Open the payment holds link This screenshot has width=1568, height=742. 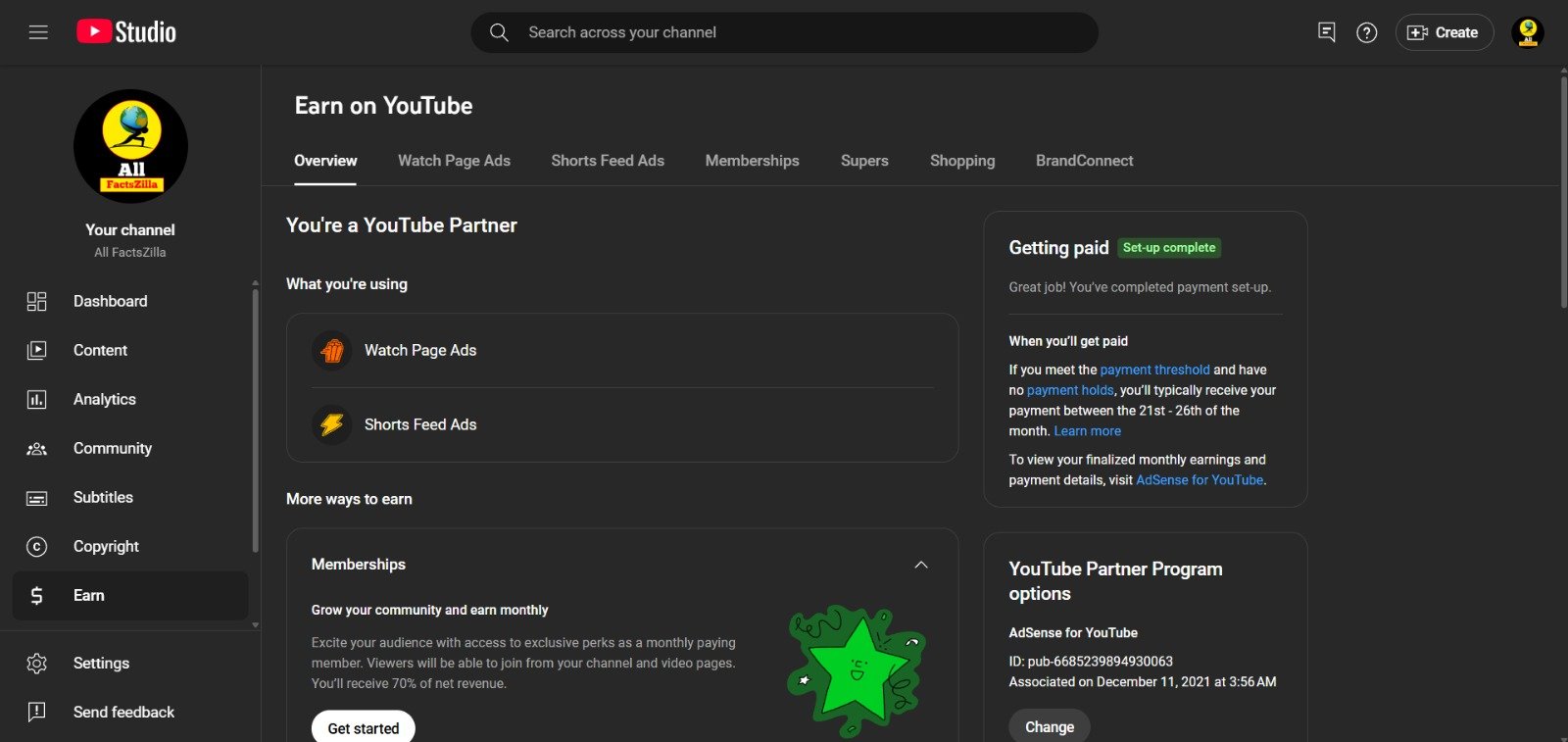[1070, 390]
